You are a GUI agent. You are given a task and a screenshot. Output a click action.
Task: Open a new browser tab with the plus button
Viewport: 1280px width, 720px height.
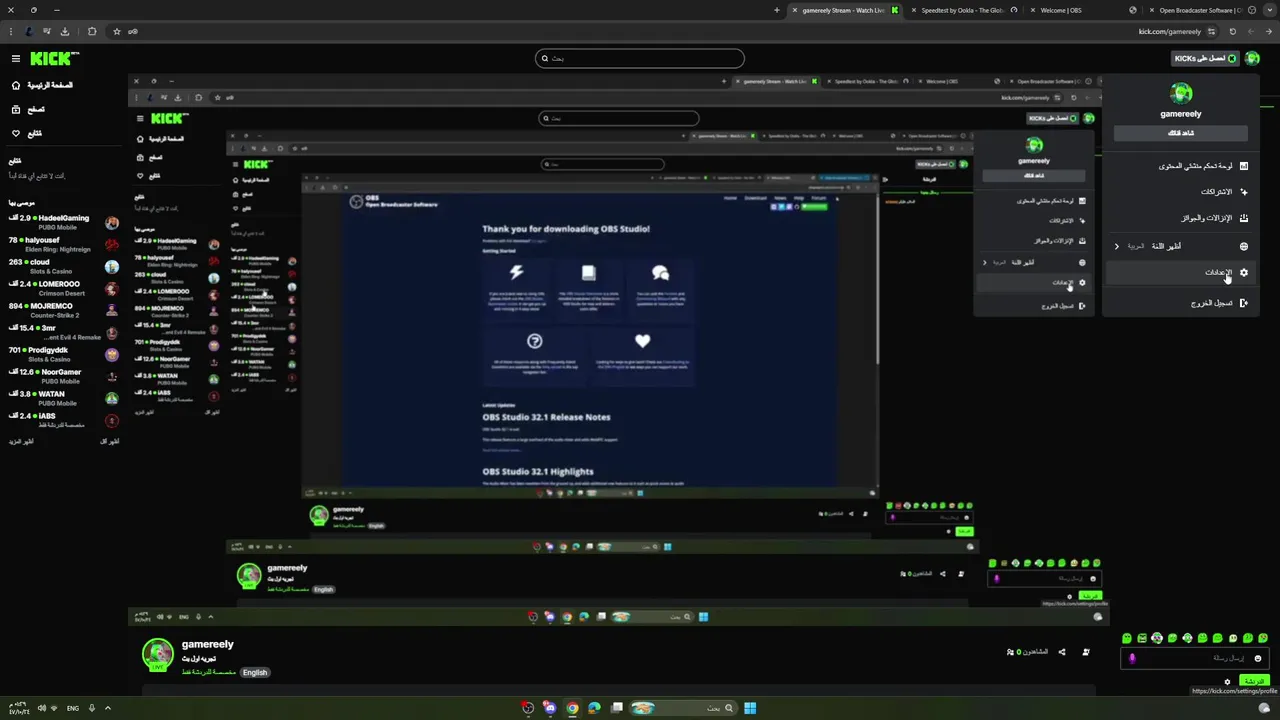(x=777, y=10)
